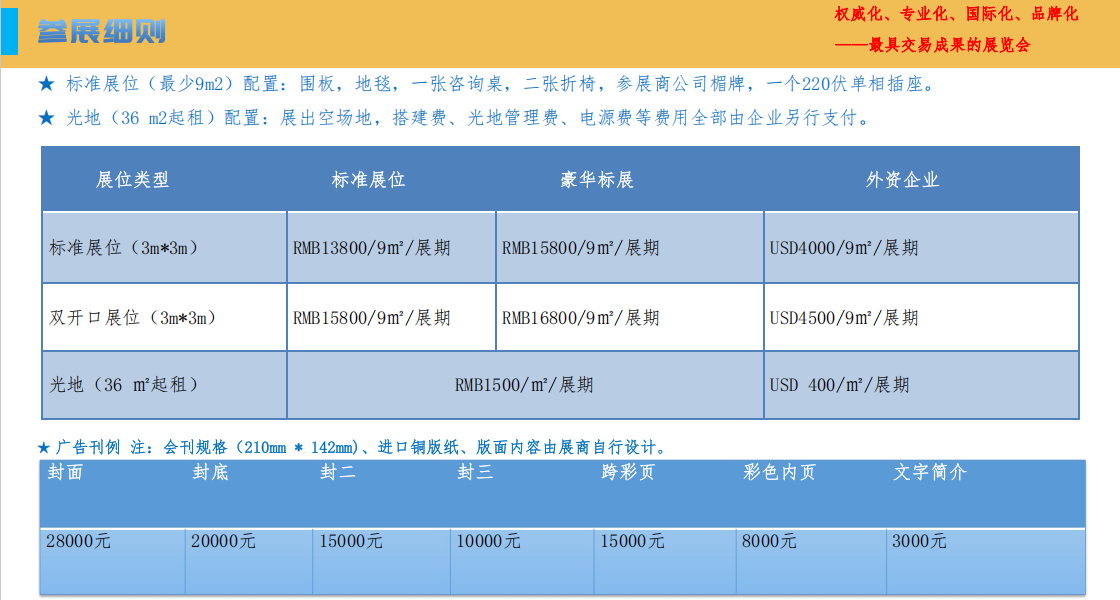Click the 3000元 price under 文字简介
The width and height of the screenshot is (1120, 600).
(x=919, y=541)
